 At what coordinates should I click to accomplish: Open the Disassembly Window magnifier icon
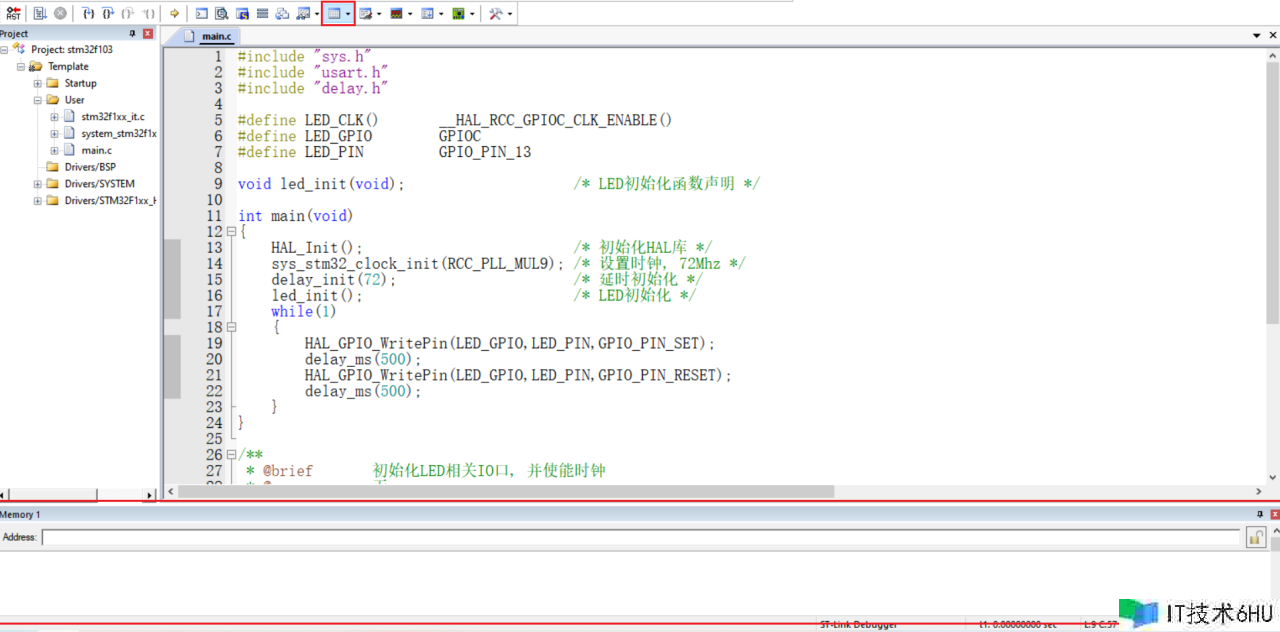pos(222,13)
